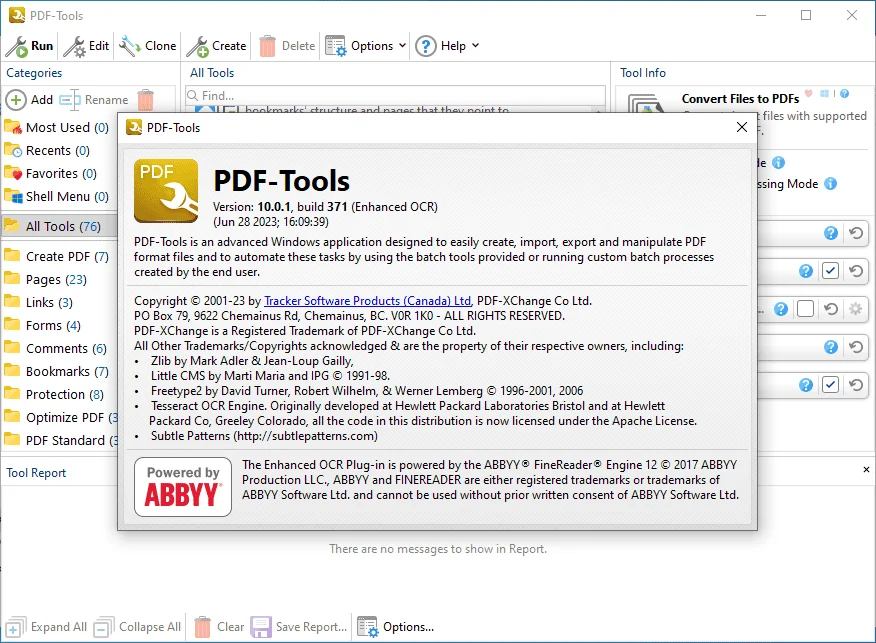Select the Forms (4) category
This screenshot has height=643, width=876.
[x=43, y=325]
